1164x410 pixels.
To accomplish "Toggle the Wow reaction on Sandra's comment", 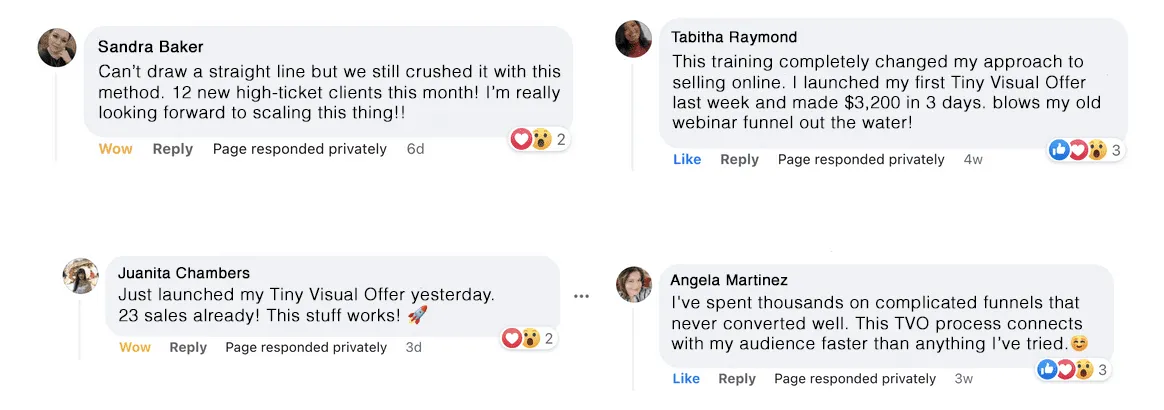I will 115,149.
